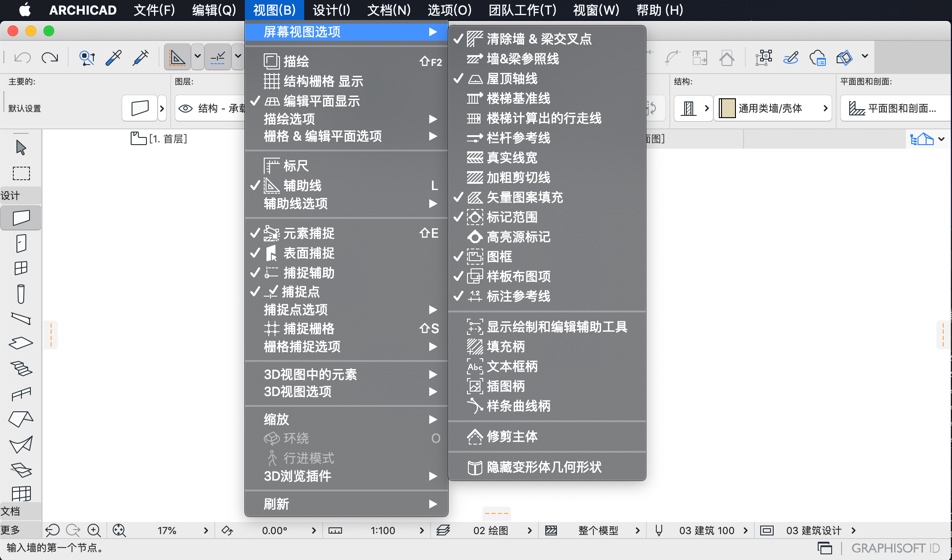The width and height of the screenshot is (952, 560).
Task: Open the 选项(O) menu
Action: (x=449, y=10)
